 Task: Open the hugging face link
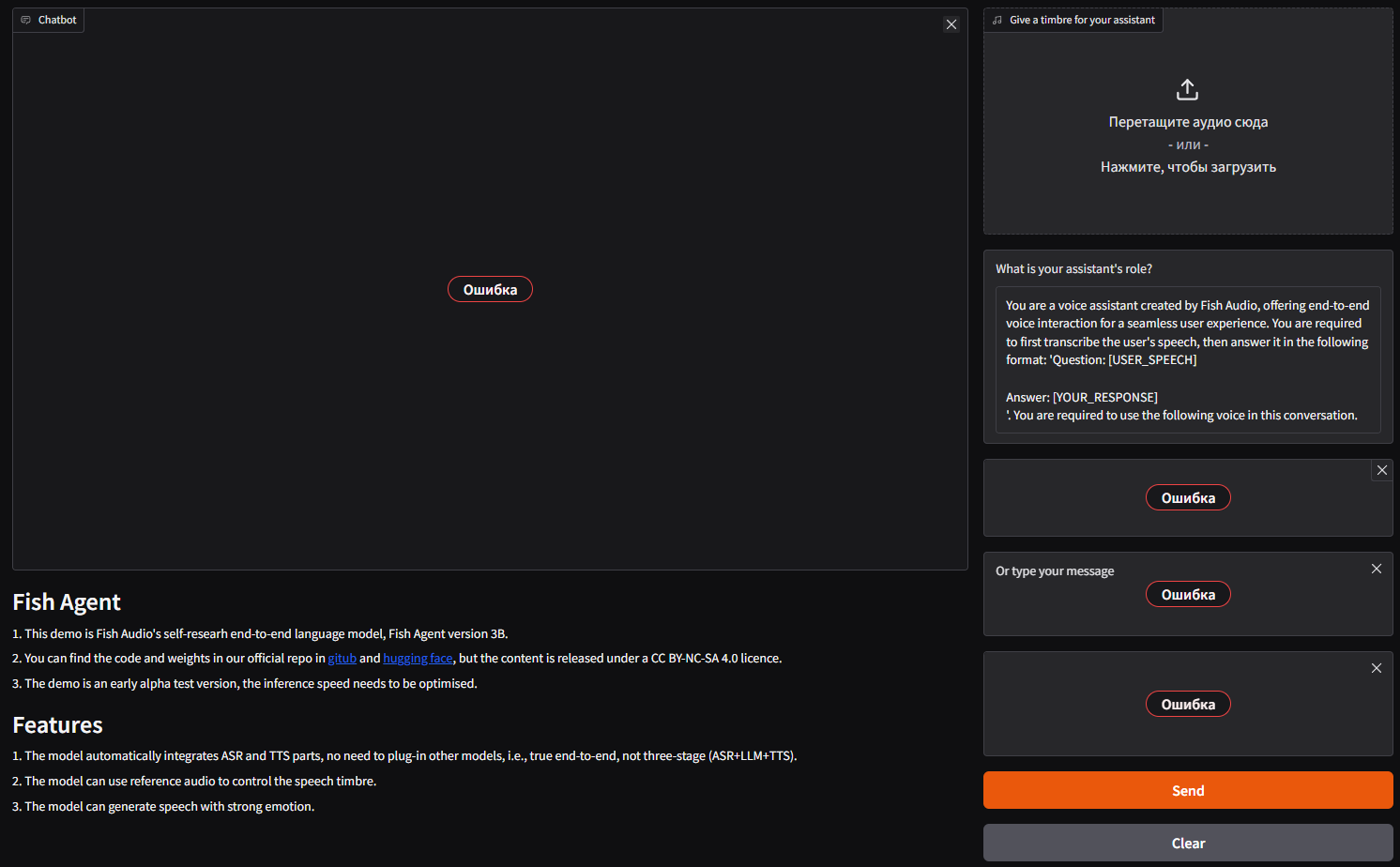[418, 659]
